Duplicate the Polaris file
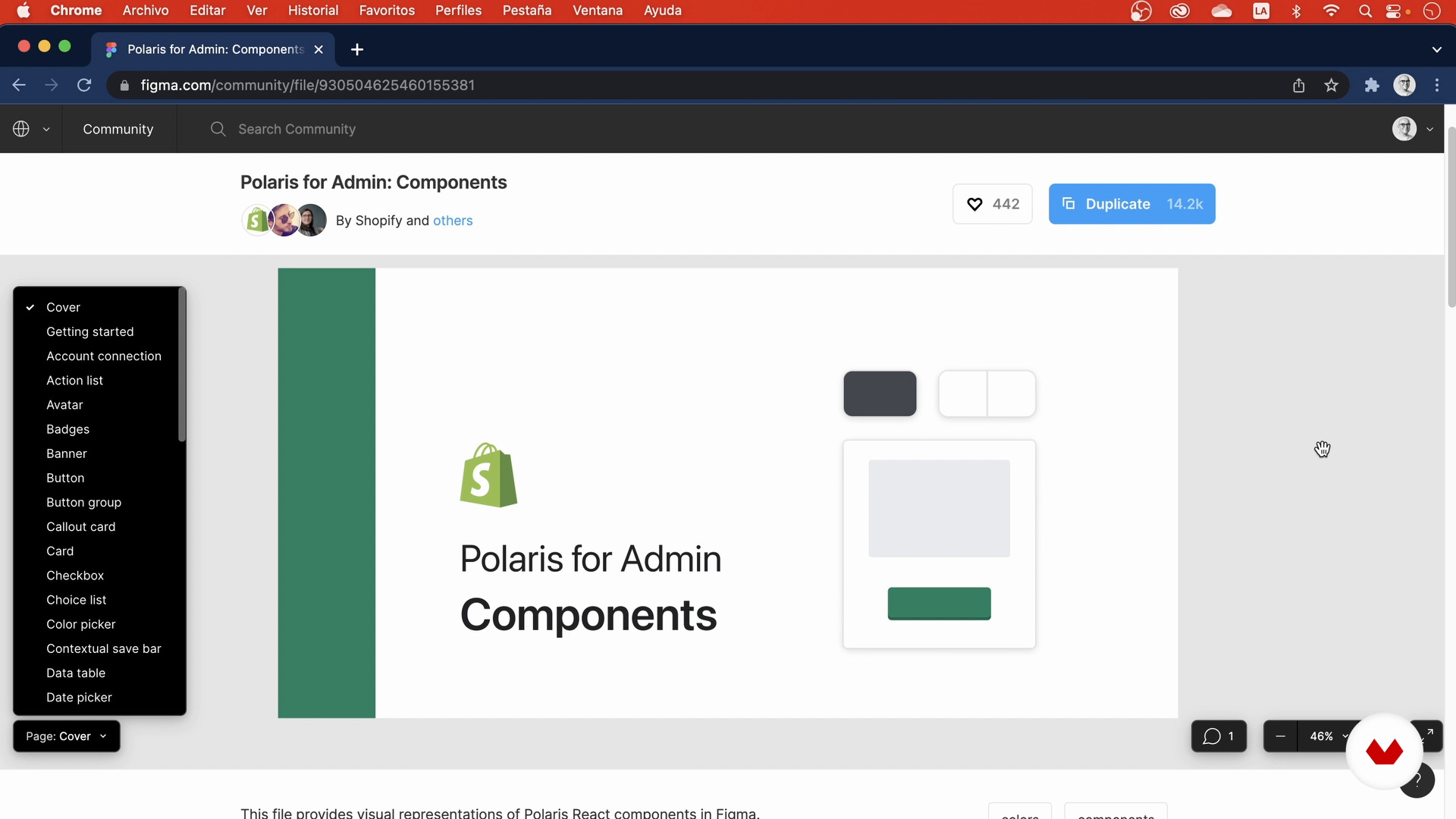1456x819 pixels. pos(1131,204)
